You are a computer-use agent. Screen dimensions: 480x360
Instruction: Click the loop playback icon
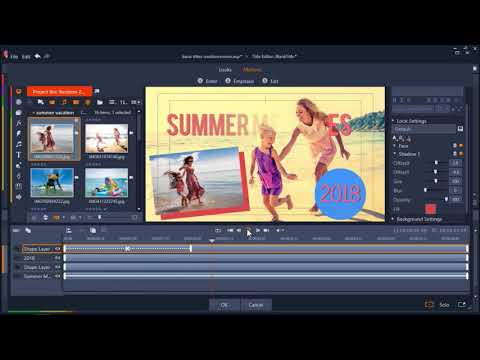tap(218, 230)
